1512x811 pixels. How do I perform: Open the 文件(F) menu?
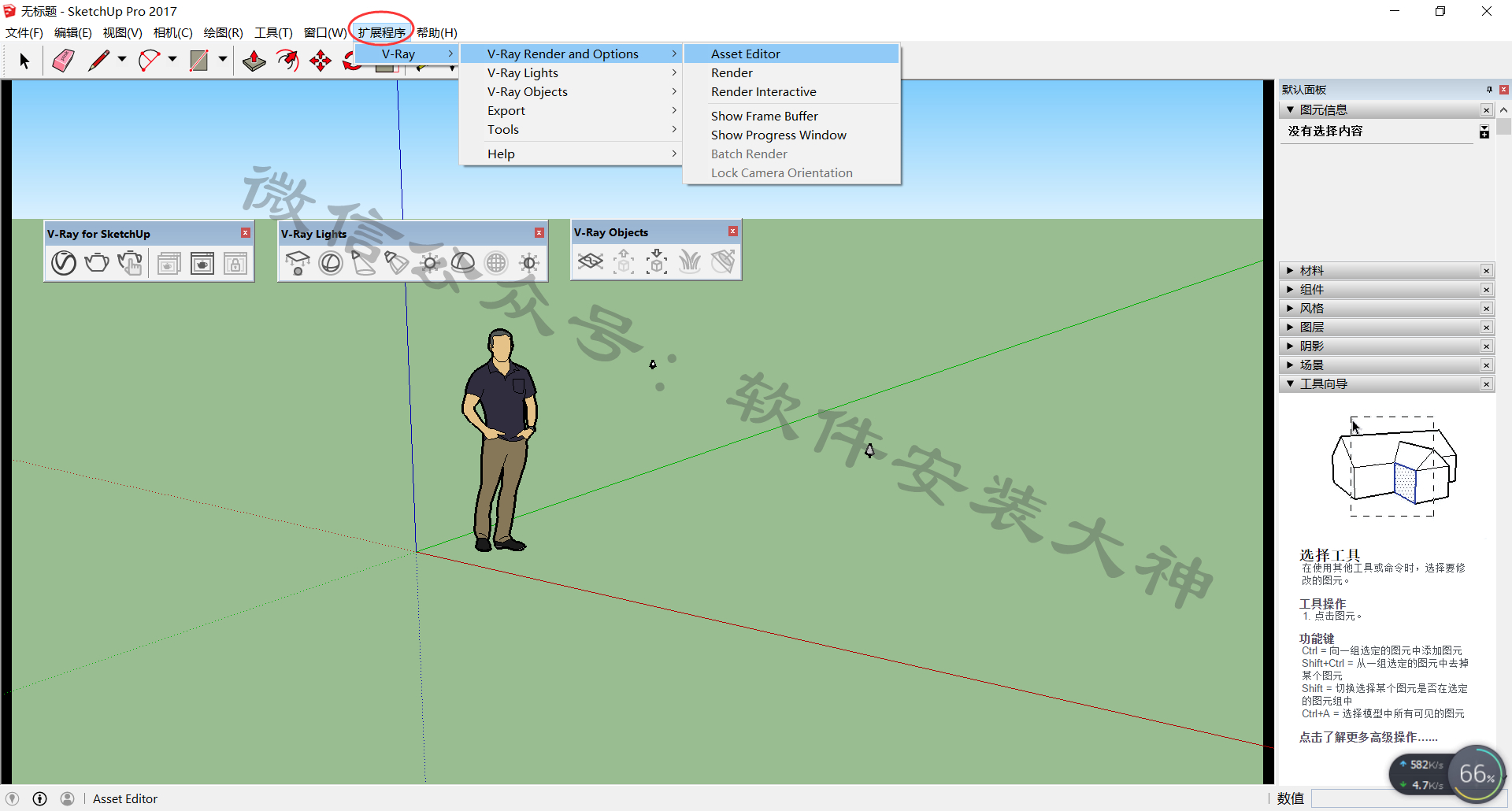coord(24,32)
